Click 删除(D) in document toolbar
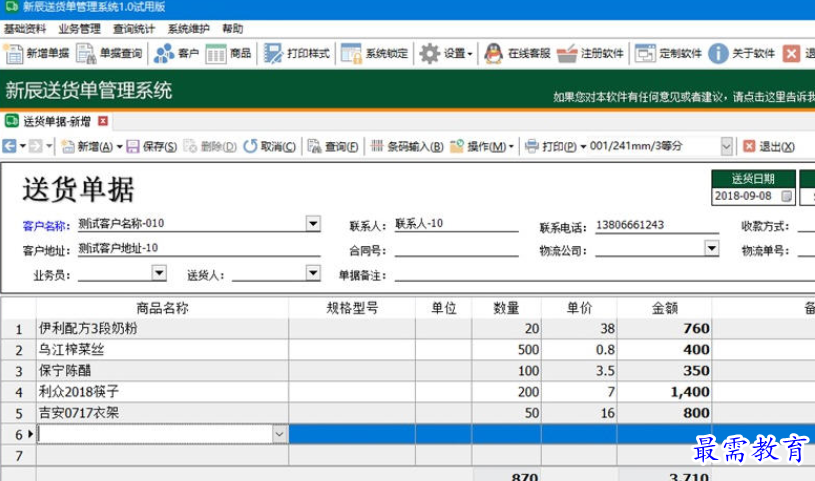 pyautogui.click(x=211, y=147)
